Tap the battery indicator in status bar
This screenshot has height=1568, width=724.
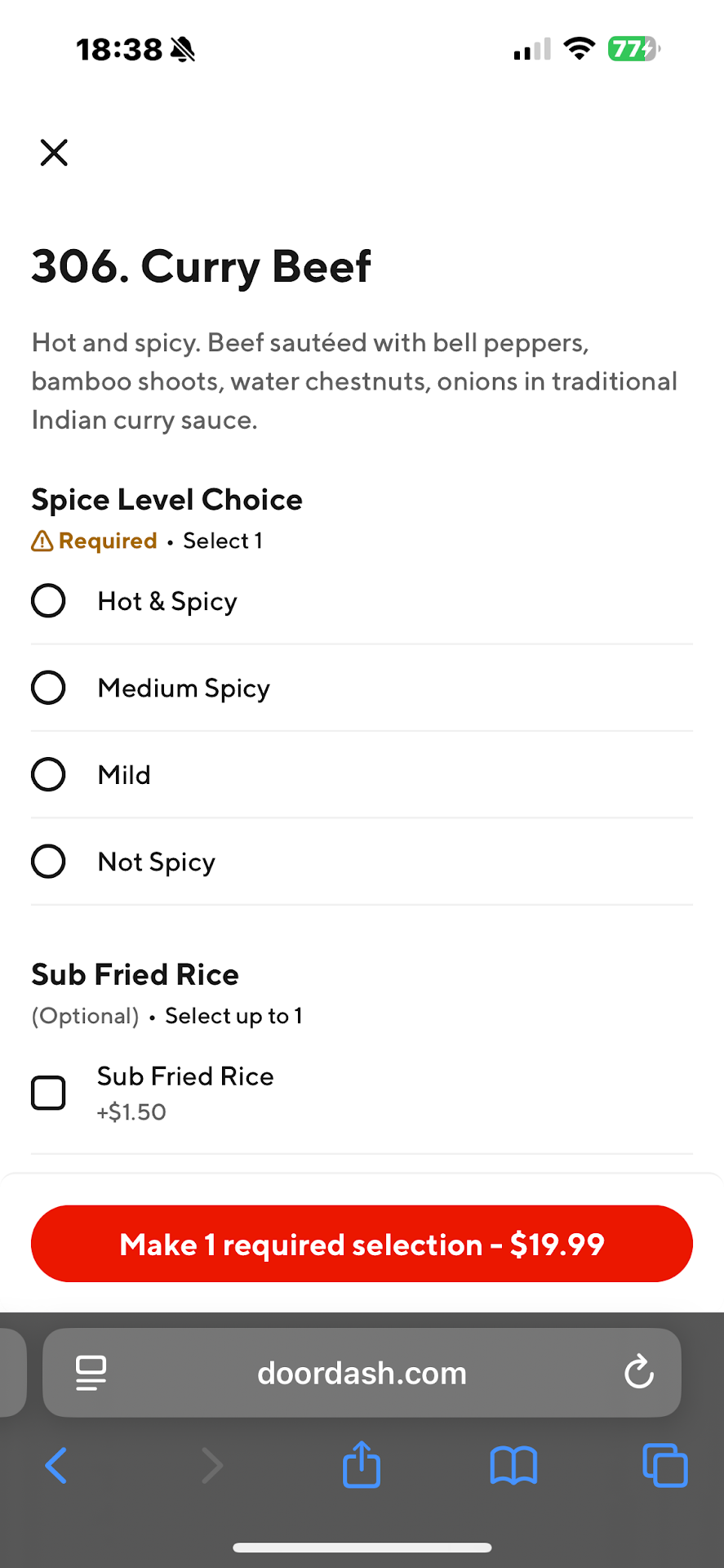click(x=633, y=49)
